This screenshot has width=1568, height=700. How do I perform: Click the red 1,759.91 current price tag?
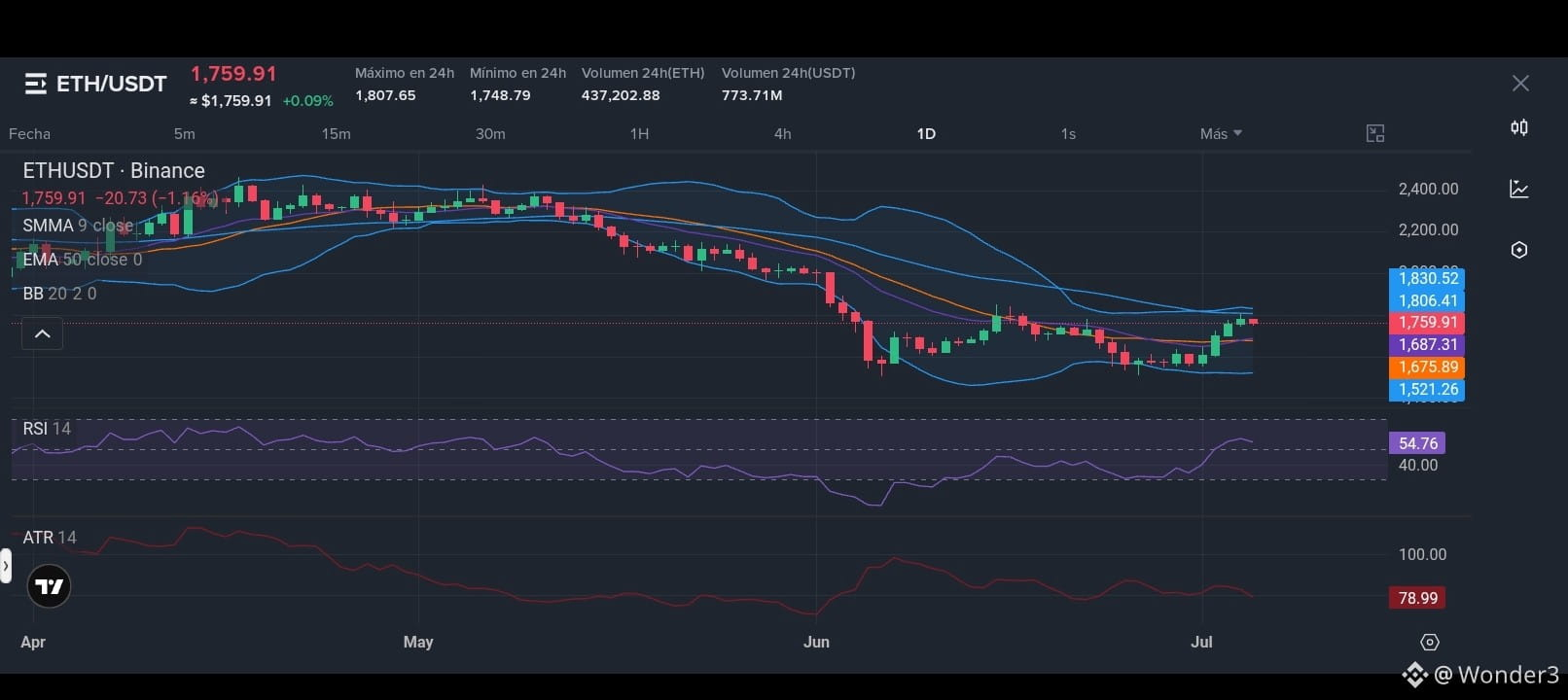tap(1427, 323)
